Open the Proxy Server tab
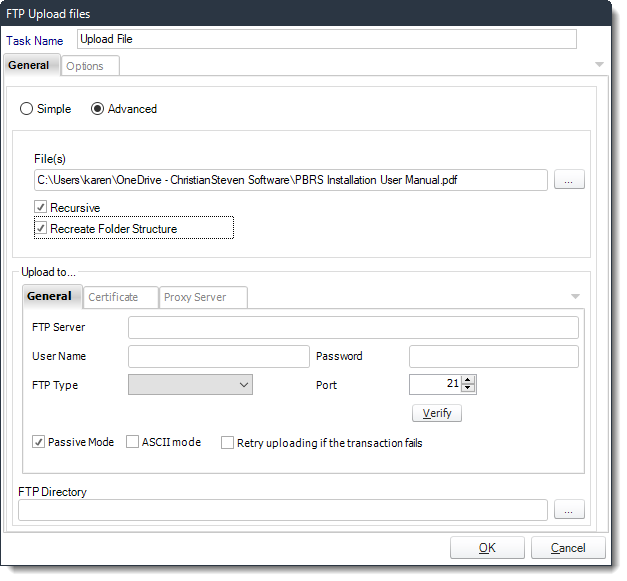This screenshot has height=581, width=627. 203,297
